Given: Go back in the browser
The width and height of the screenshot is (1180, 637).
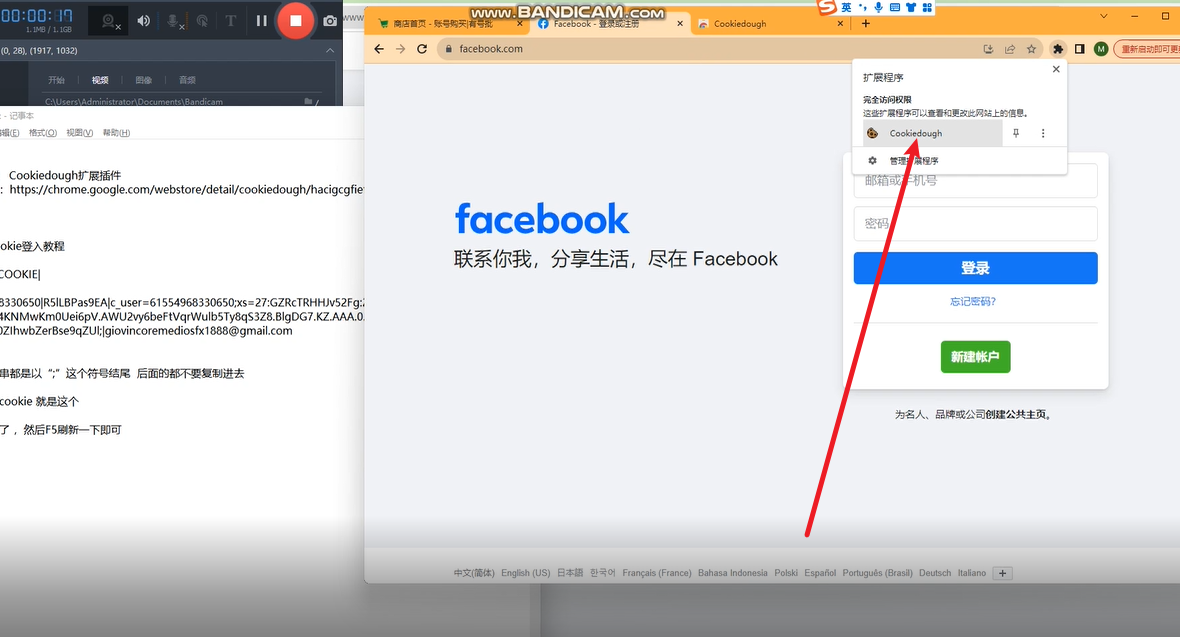Looking at the screenshot, I should 379,49.
